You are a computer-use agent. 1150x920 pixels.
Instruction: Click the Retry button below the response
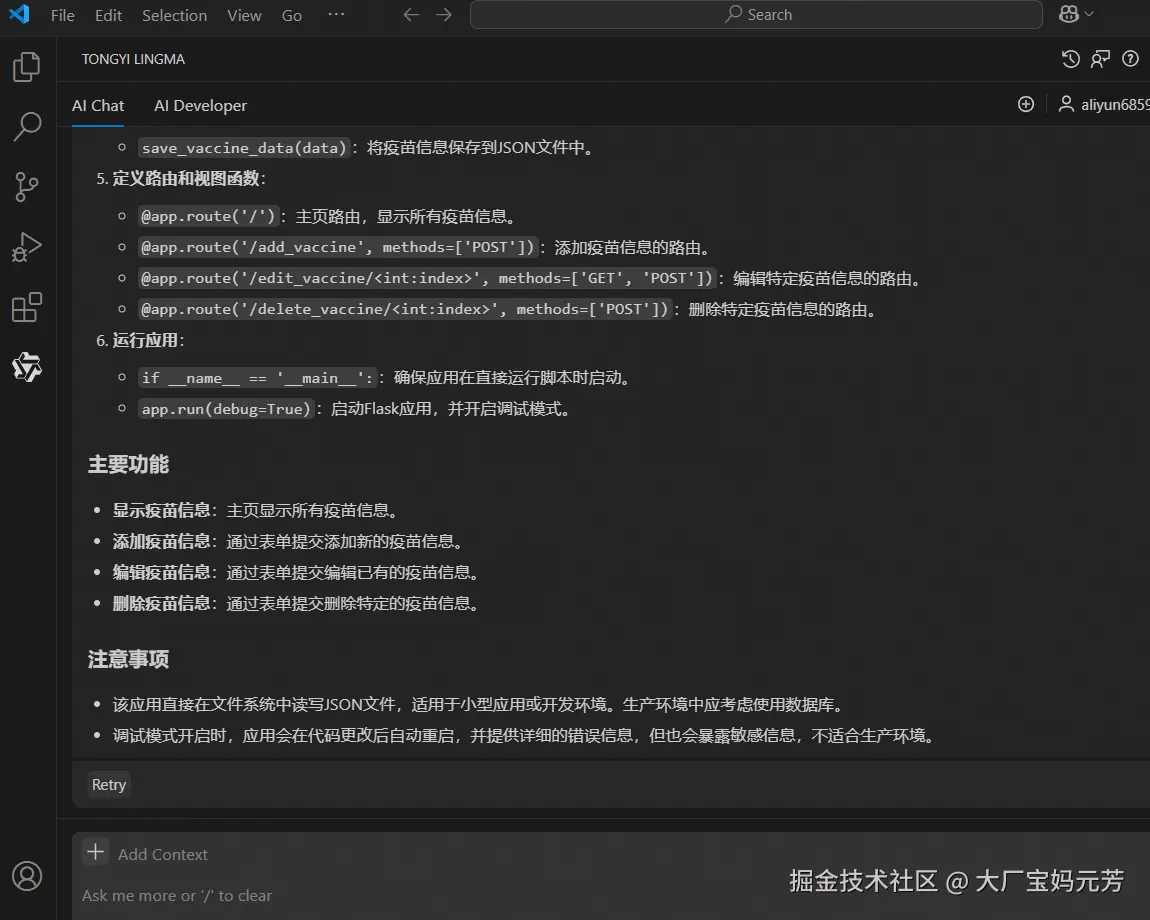pyautogui.click(x=107, y=785)
